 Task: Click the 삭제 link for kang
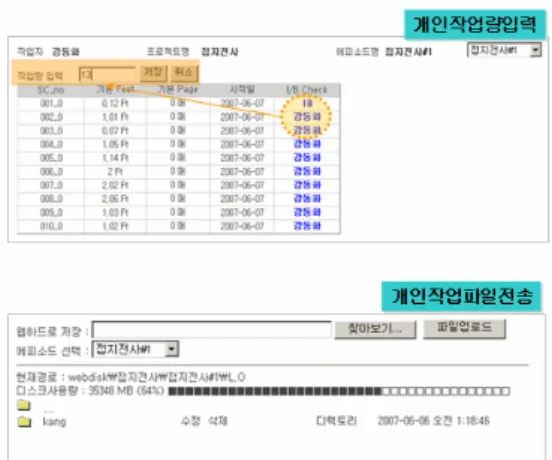(x=218, y=421)
